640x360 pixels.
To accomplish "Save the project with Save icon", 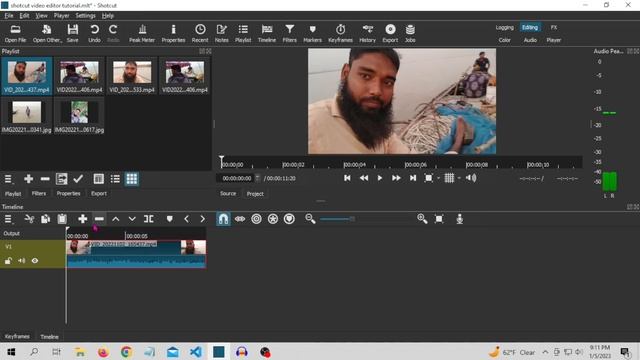I will pyautogui.click(x=73, y=33).
